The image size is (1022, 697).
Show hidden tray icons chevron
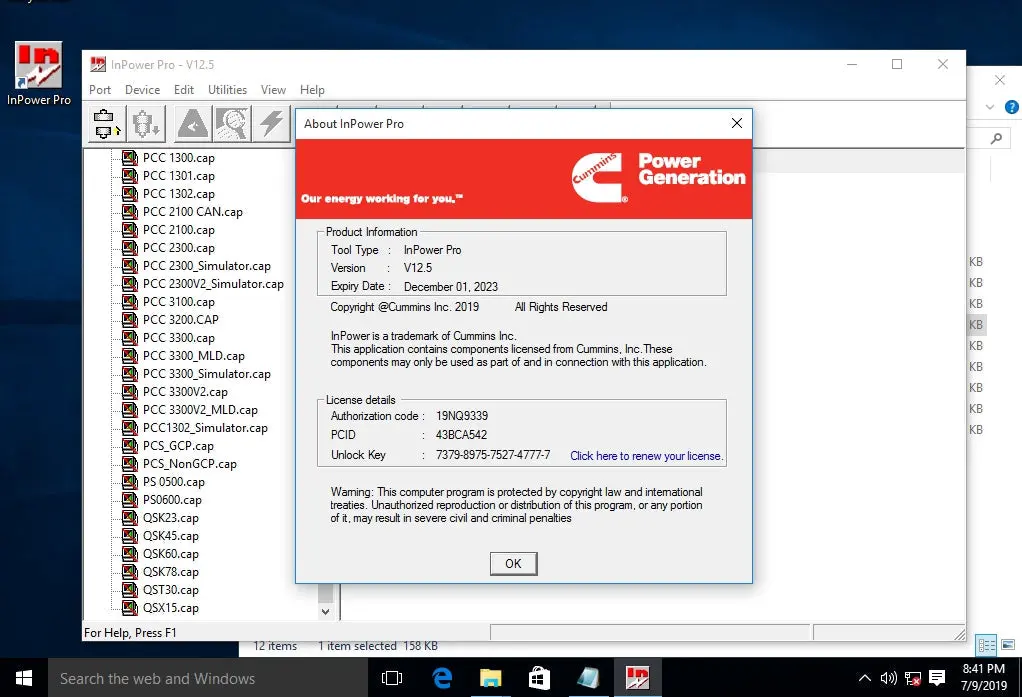coord(865,678)
